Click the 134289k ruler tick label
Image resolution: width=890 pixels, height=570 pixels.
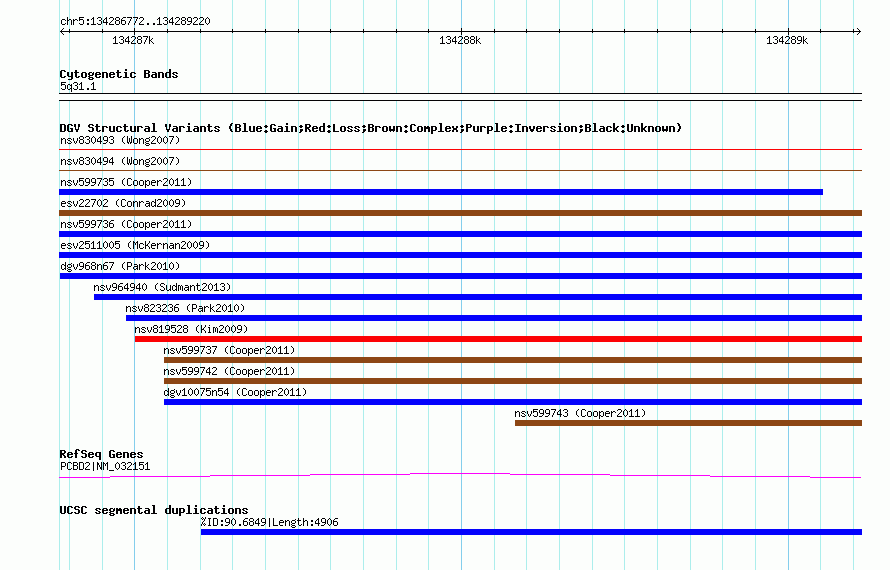[787, 40]
